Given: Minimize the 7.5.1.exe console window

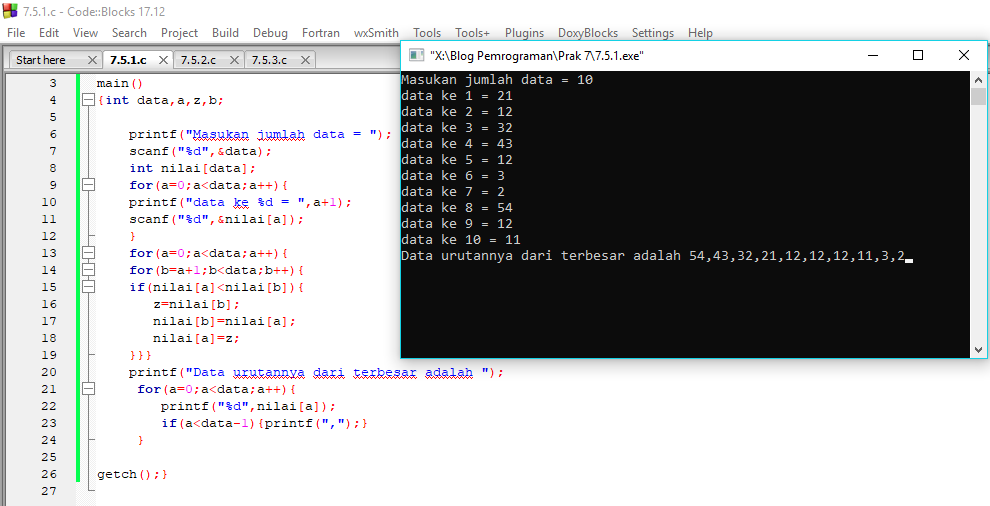Looking at the screenshot, I should pos(873,56).
